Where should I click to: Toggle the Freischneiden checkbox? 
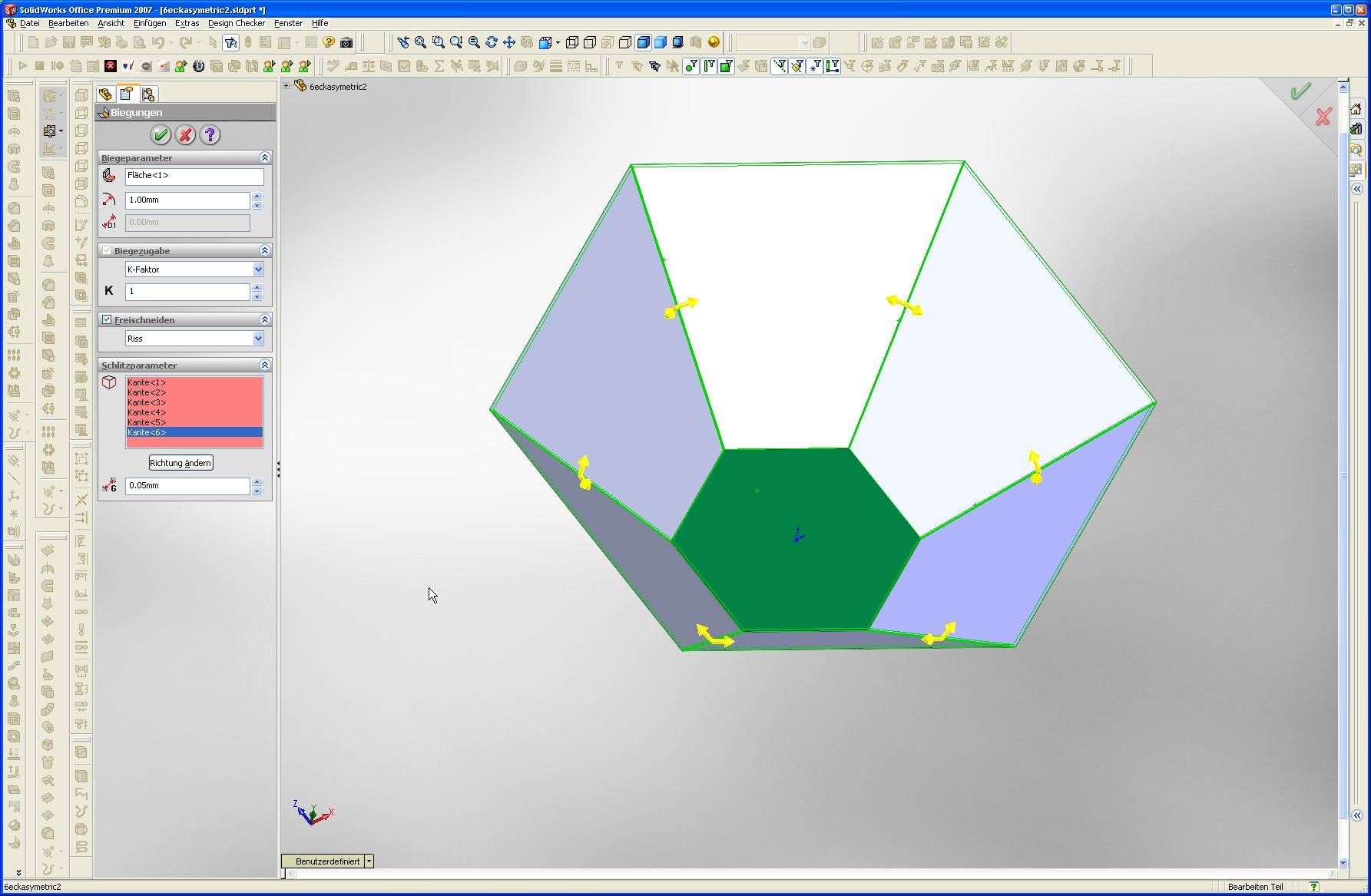coord(107,319)
